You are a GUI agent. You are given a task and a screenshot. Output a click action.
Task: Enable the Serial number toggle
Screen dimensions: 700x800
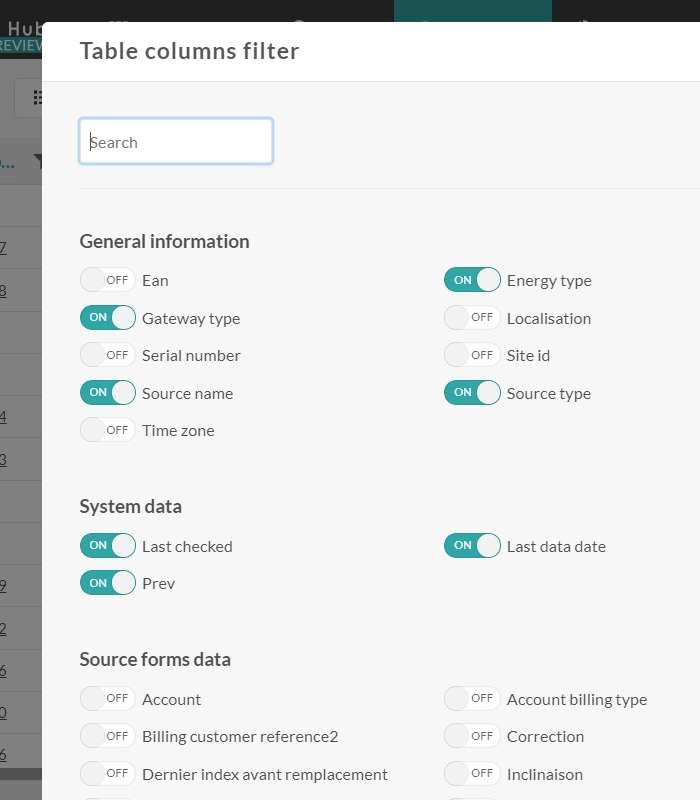pos(108,355)
